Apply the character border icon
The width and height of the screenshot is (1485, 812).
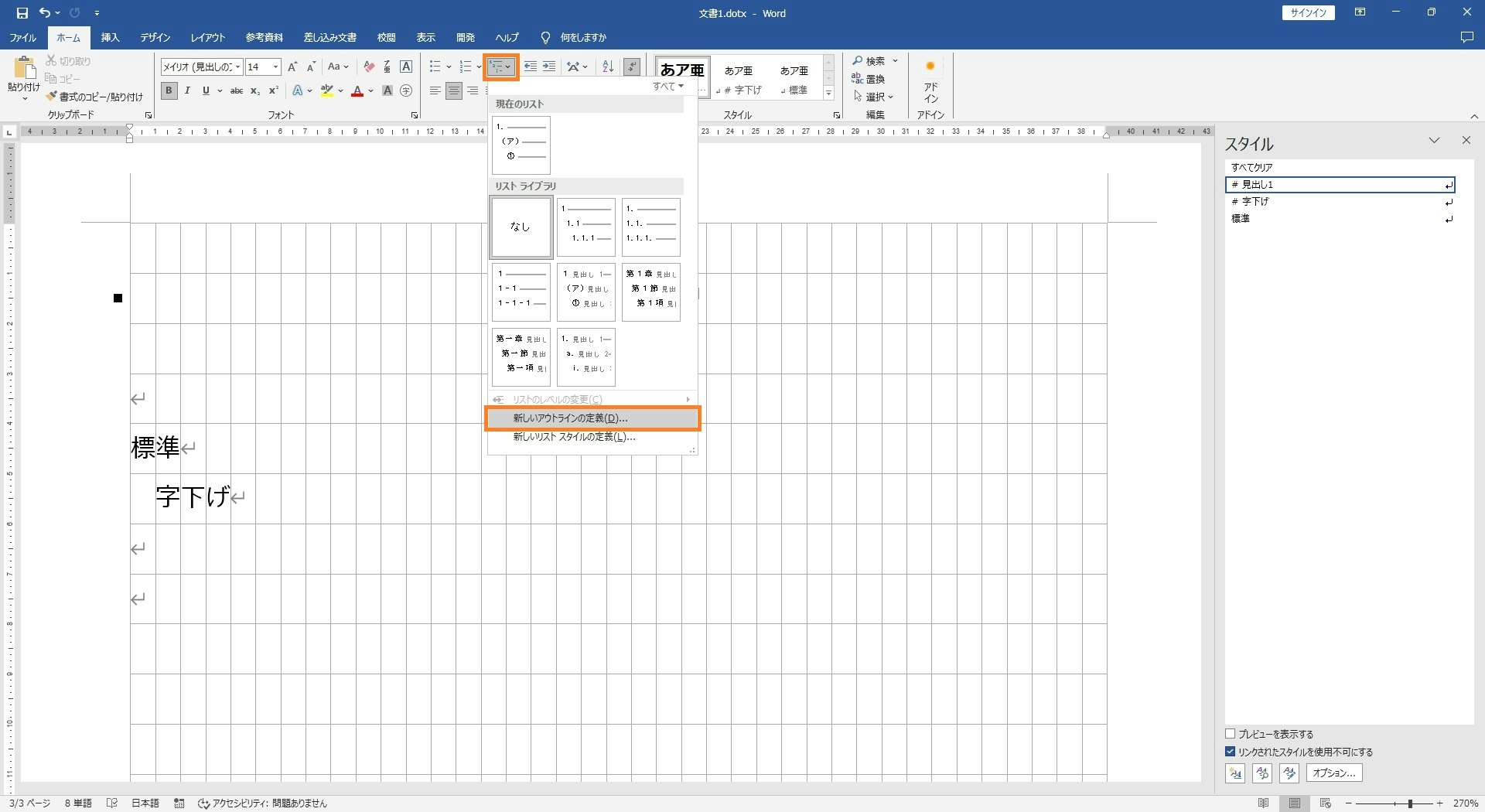406,67
